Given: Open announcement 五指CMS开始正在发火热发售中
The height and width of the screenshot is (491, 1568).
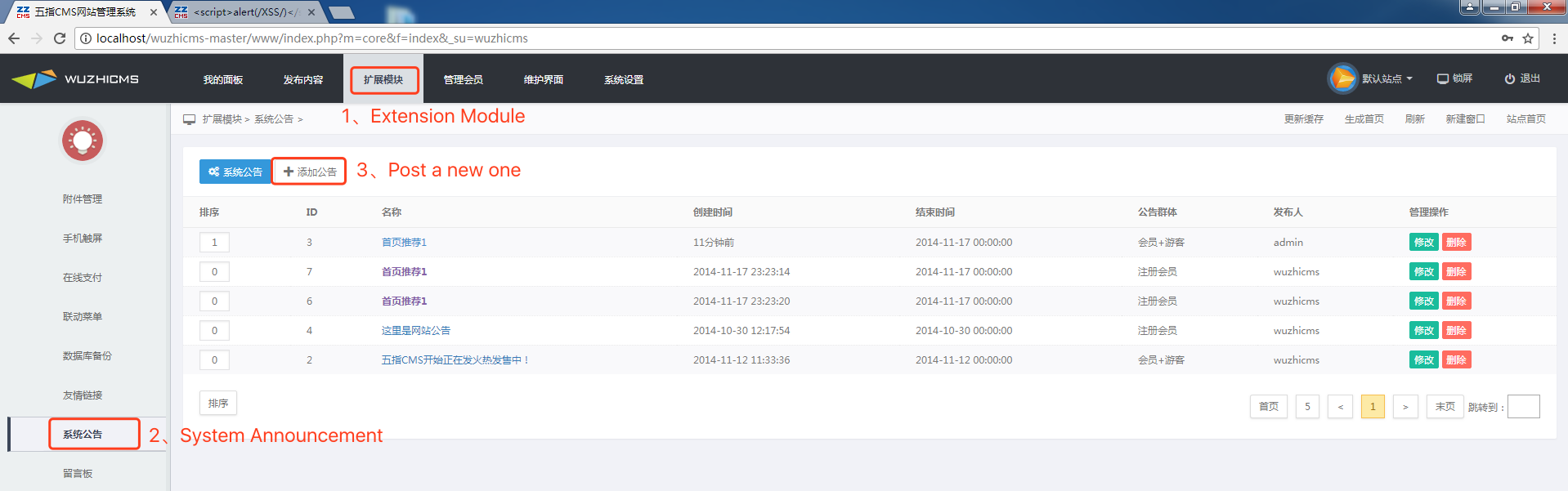Looking at the screenshot, I should coord(455,360).
